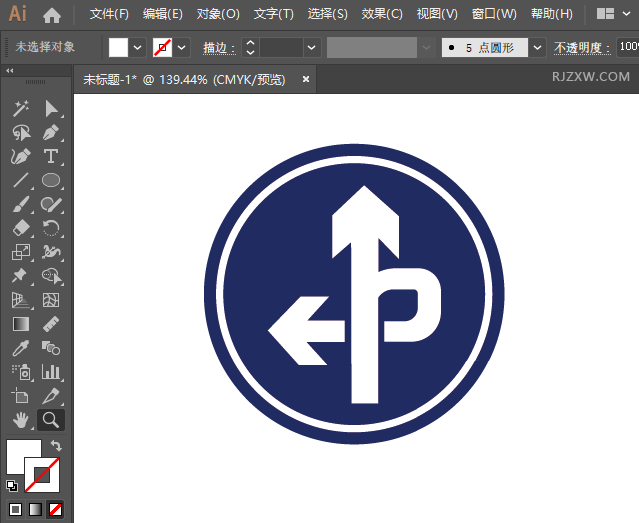Click the 描边 stroke panel link
This screenshot has height=523, width=639.
click(x=219, y=48)
